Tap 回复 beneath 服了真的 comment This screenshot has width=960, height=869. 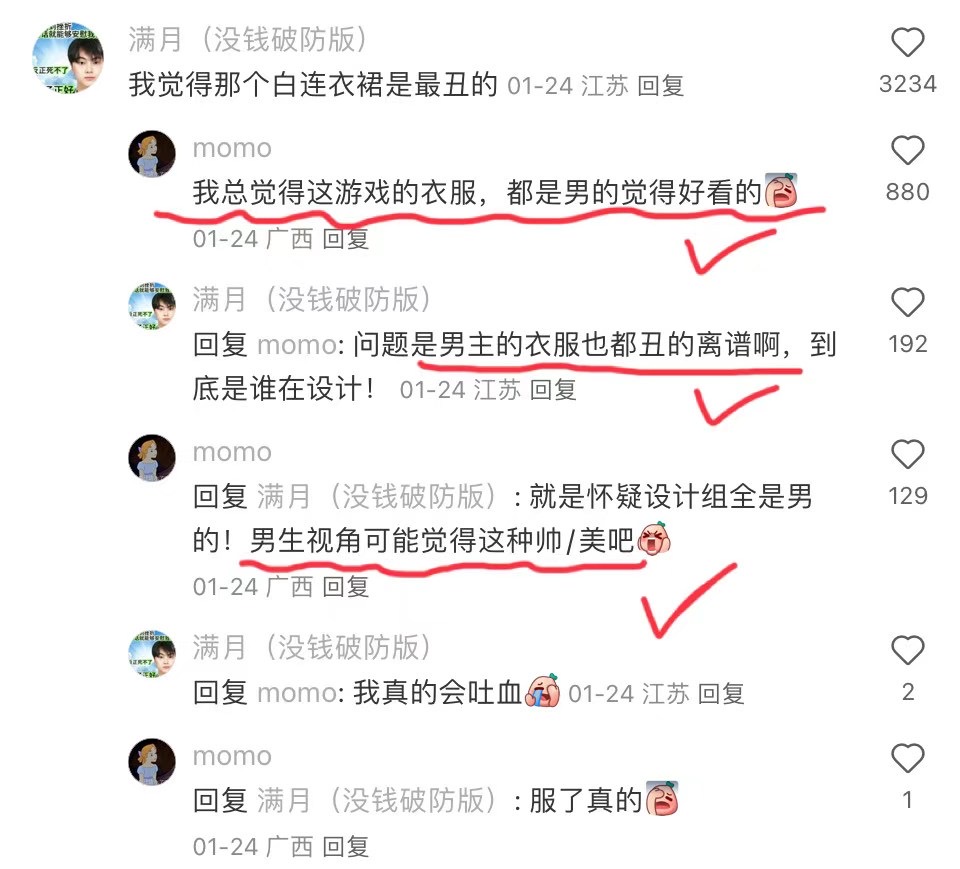click(345, 847)
